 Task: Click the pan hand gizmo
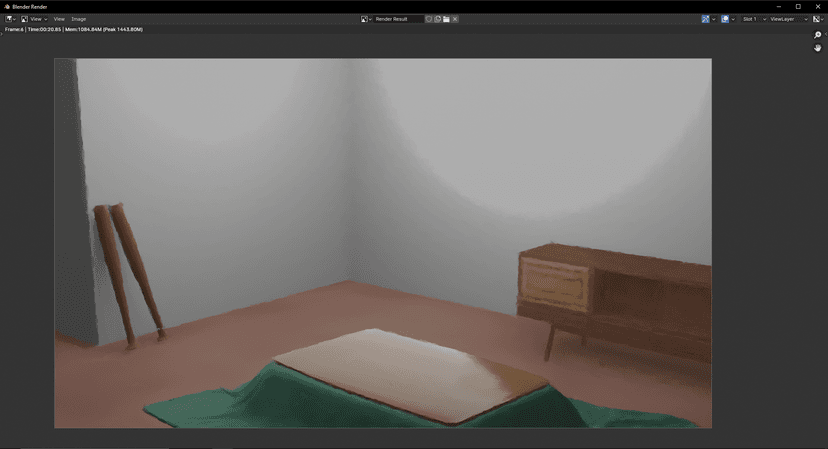point(818,48)
